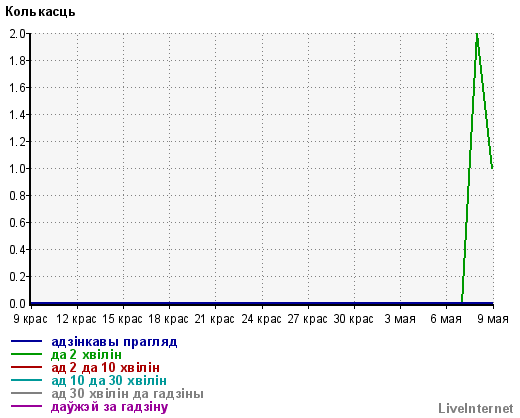Click the 'Колькасць' chart title

click(x=40, y=12)
